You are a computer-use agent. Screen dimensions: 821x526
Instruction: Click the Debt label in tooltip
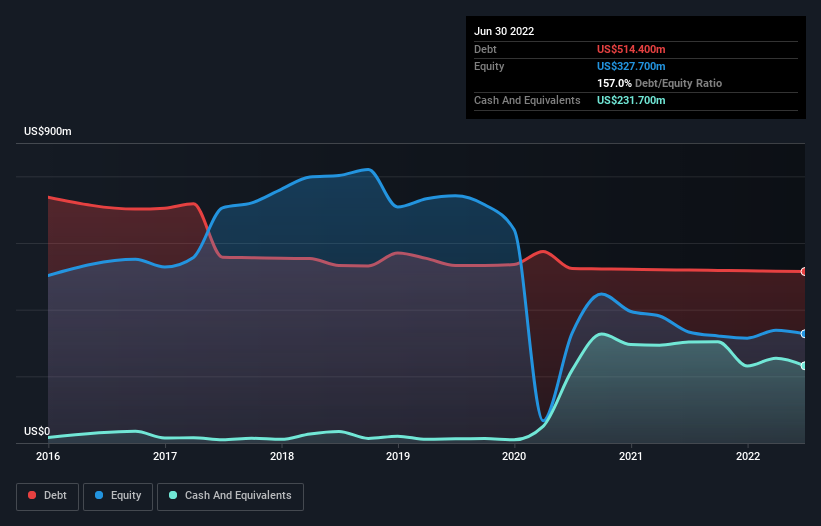click(x=485, y=49)
